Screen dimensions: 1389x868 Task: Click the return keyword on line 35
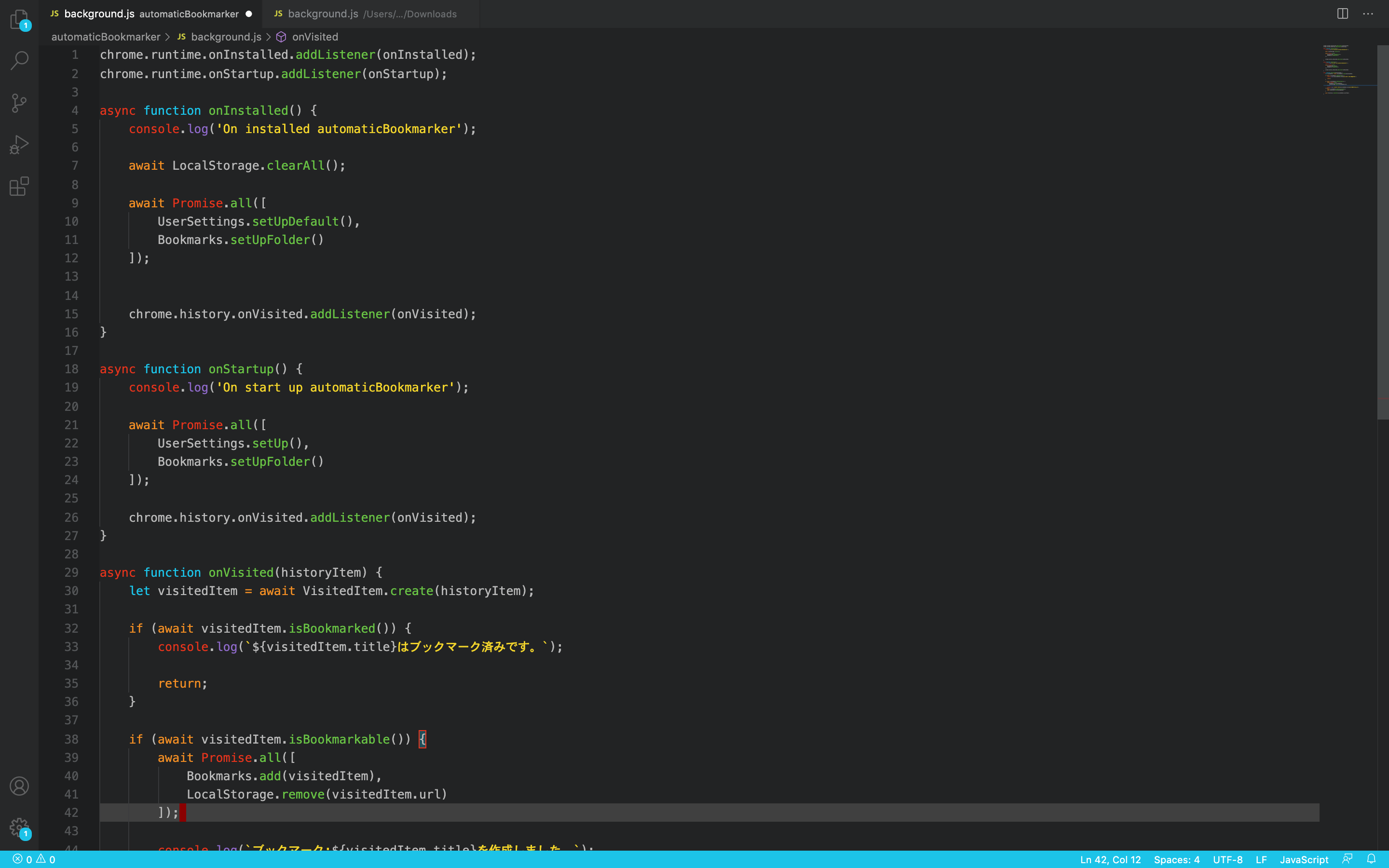point(179,683)
